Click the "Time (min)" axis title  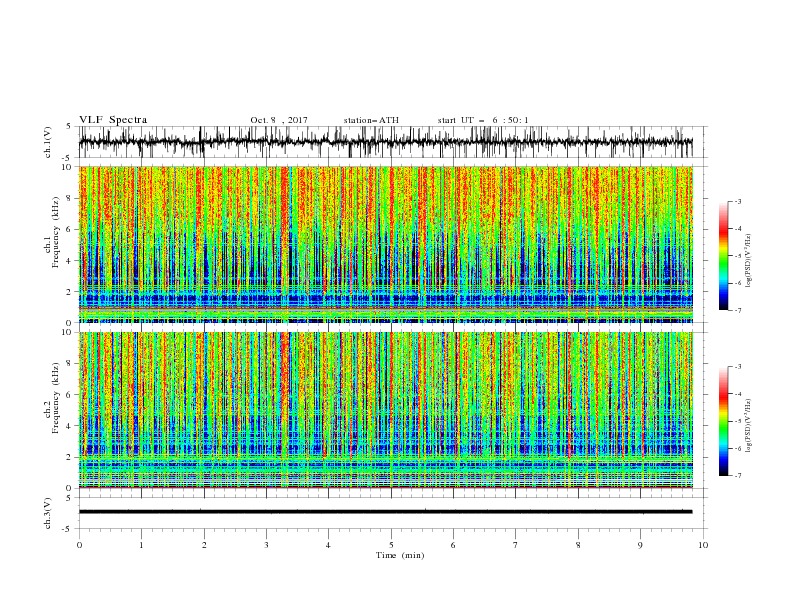tap(400, 555)
